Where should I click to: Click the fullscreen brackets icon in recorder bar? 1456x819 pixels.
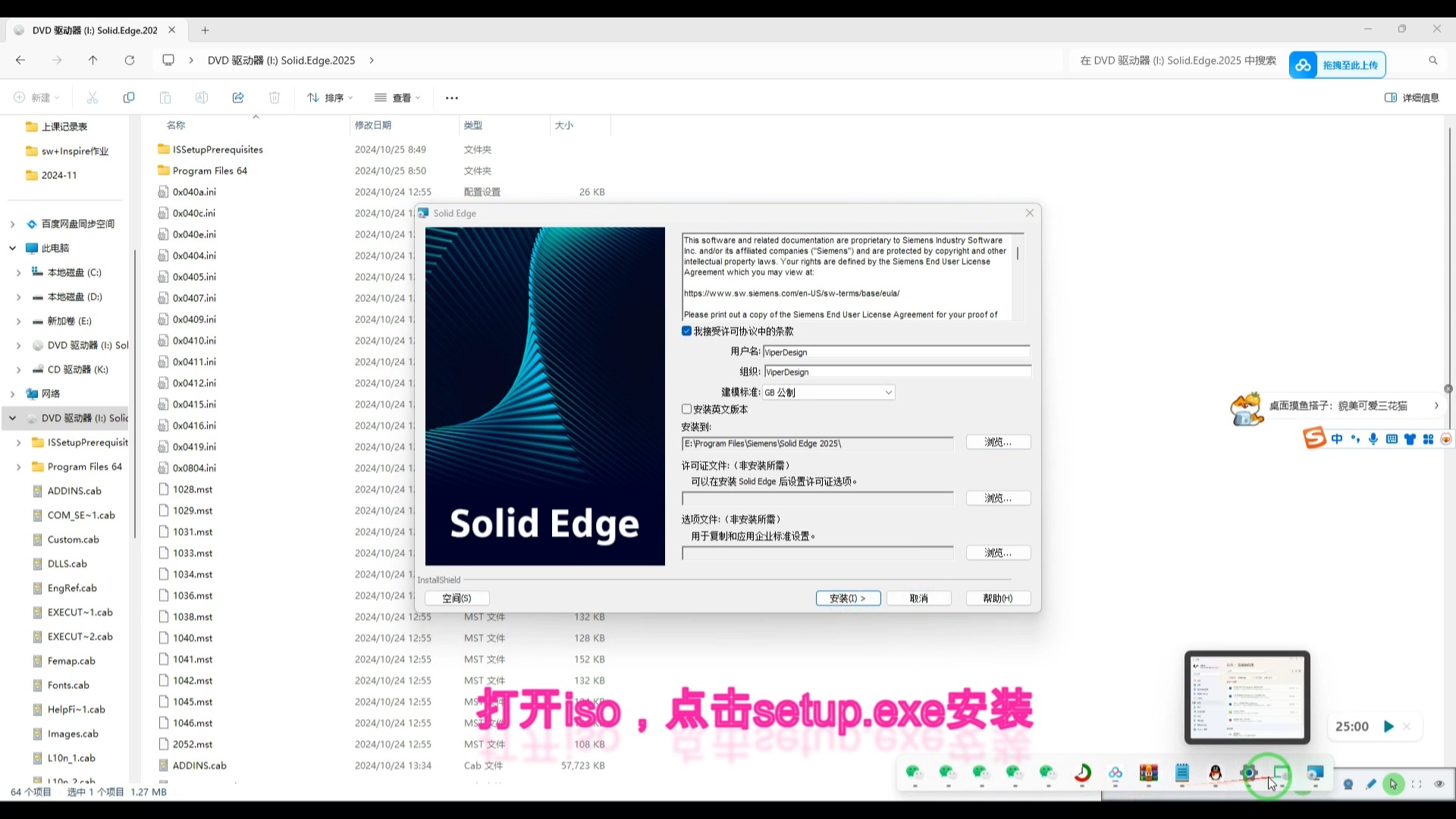(1417, 784)
